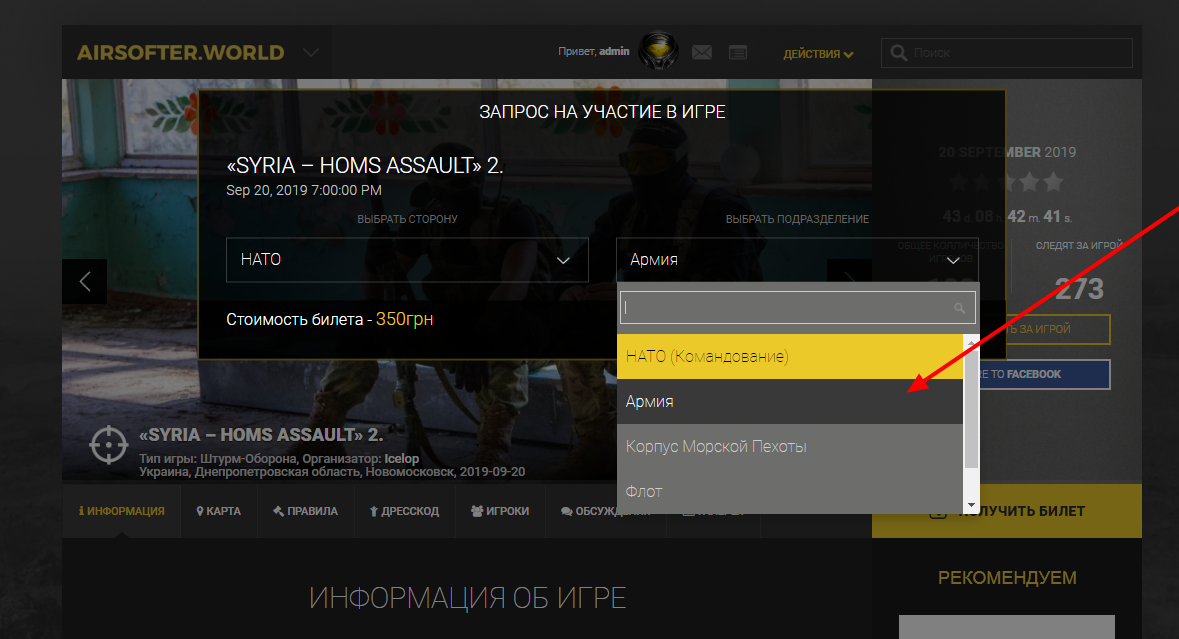Screen dimensions: 1179x639
Task: Open the messages envelope icon
Action: (x=702, y=52)
